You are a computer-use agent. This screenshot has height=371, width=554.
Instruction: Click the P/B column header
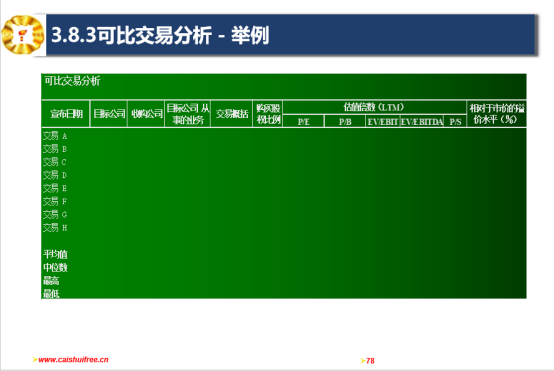pos(345,122)
